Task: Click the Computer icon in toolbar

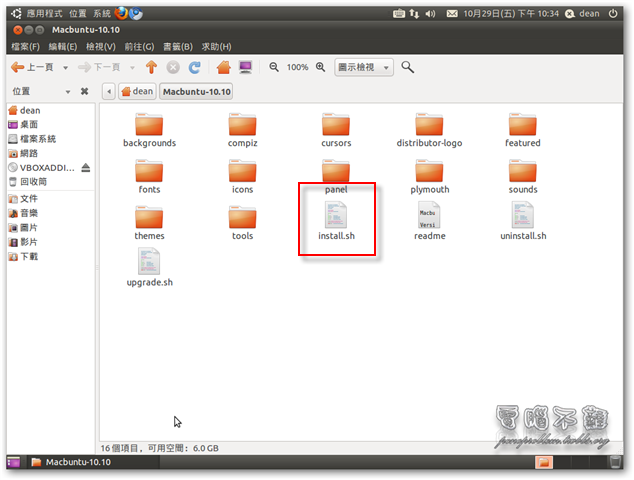Action: (245, 67)
